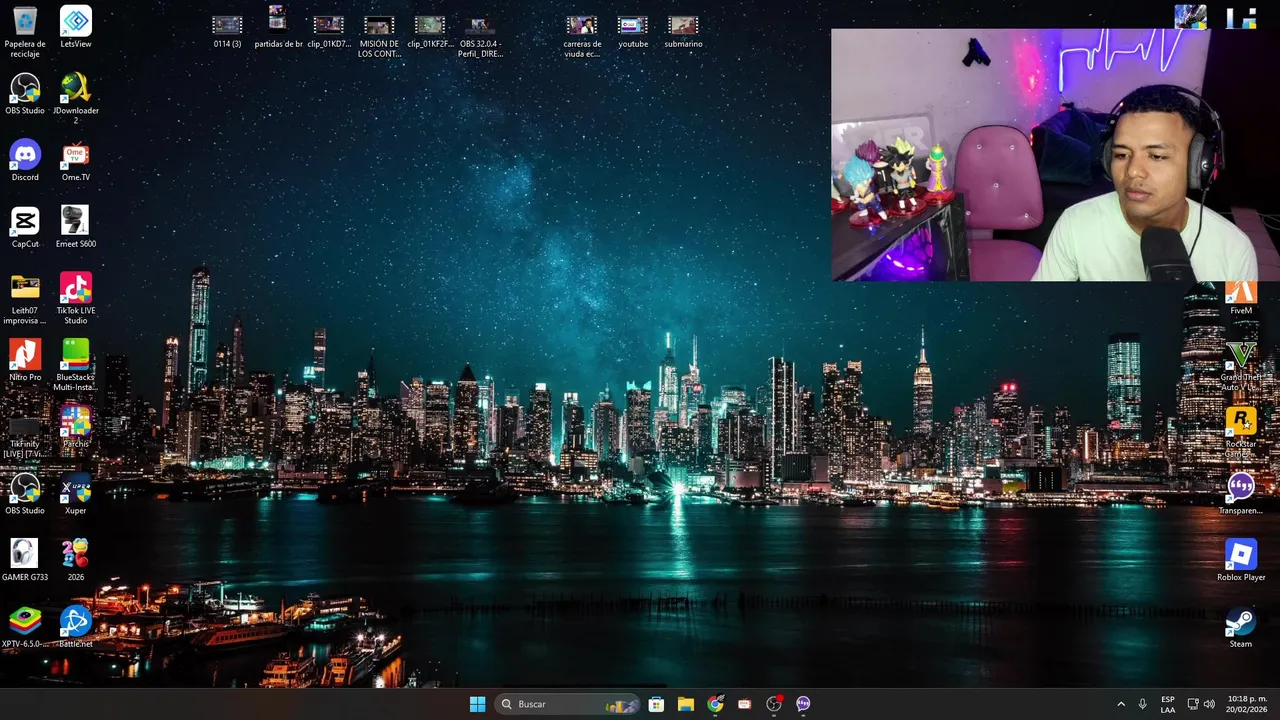Switch to OBS Studio on the taskbar
The height and width of the screenshot is (720, 1280).
(x=774, y=704)
